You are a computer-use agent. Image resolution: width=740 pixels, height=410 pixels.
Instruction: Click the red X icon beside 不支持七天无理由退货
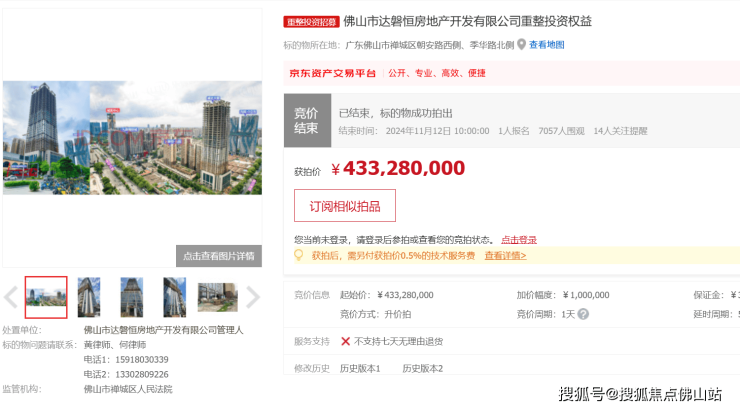(x=345, y=341)
